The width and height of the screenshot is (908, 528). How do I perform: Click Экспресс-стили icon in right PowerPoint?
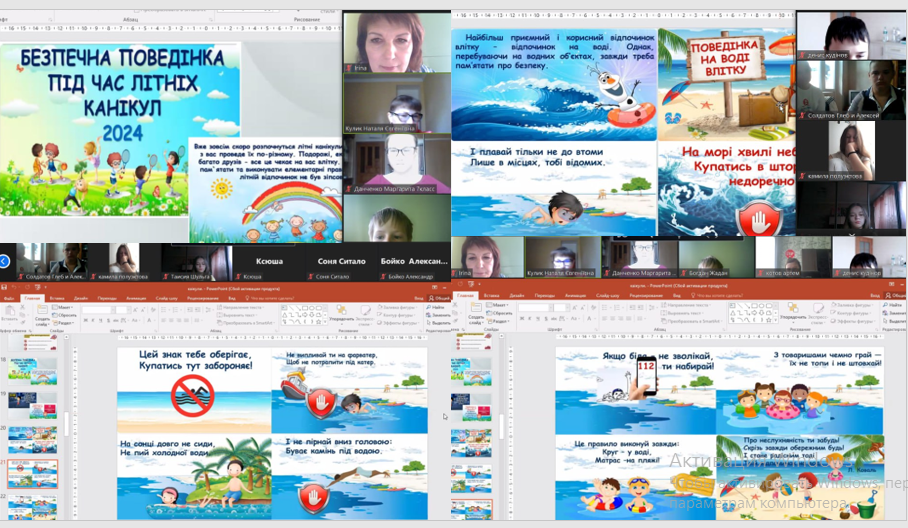(x=818, y=307)
